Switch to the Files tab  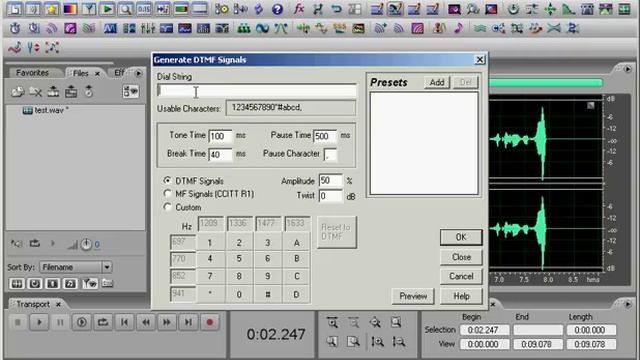click(80, 73)
